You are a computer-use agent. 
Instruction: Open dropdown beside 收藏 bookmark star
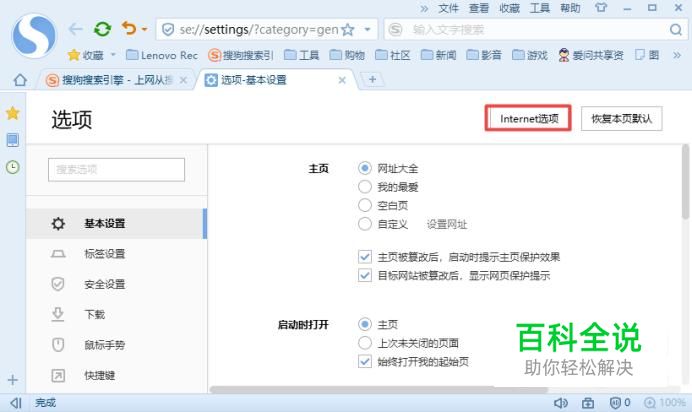click(x=113, y=55)
